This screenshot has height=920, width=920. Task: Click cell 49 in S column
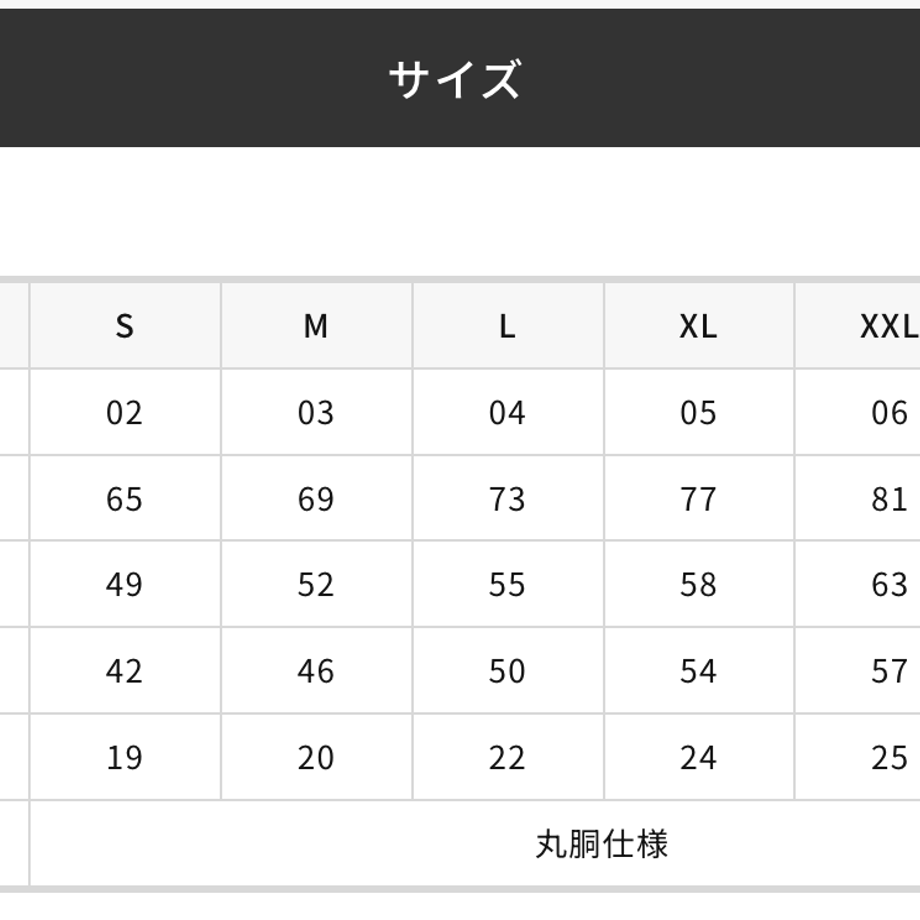click(x=125, y=584)
